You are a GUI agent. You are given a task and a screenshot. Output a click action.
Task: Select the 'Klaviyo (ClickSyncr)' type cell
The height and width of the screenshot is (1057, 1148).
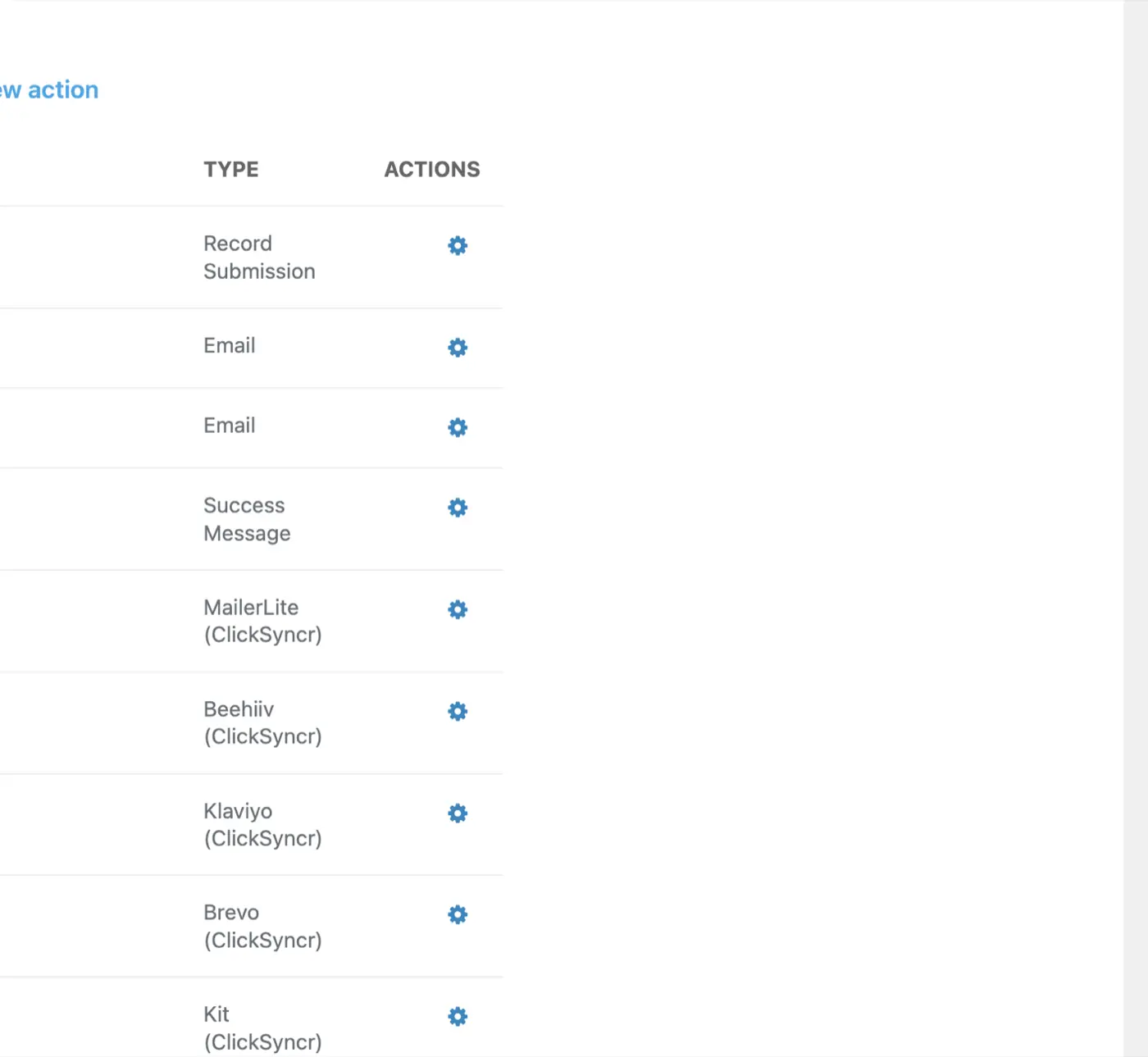[x=262, y=824]
